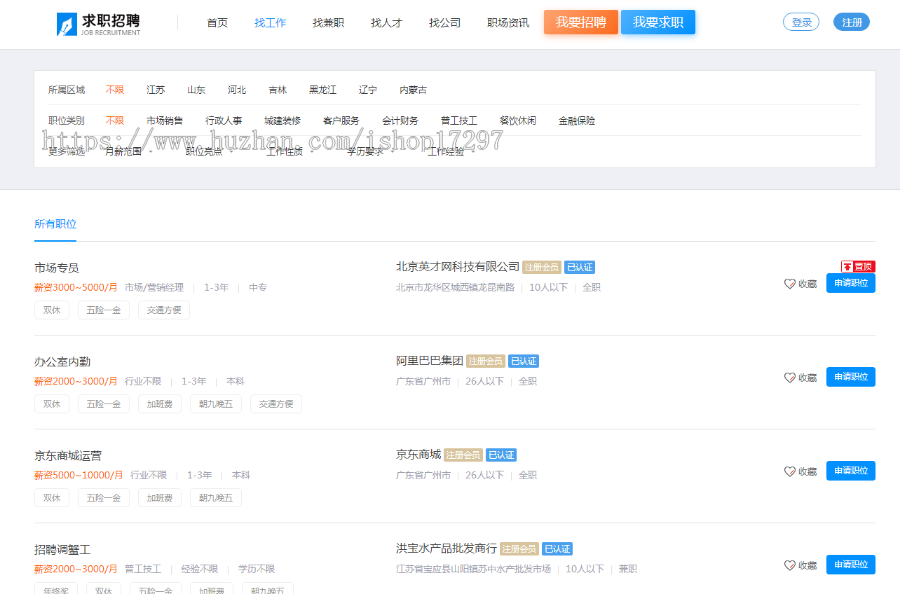Click the orange 我要招聘 button

[581, 22]
